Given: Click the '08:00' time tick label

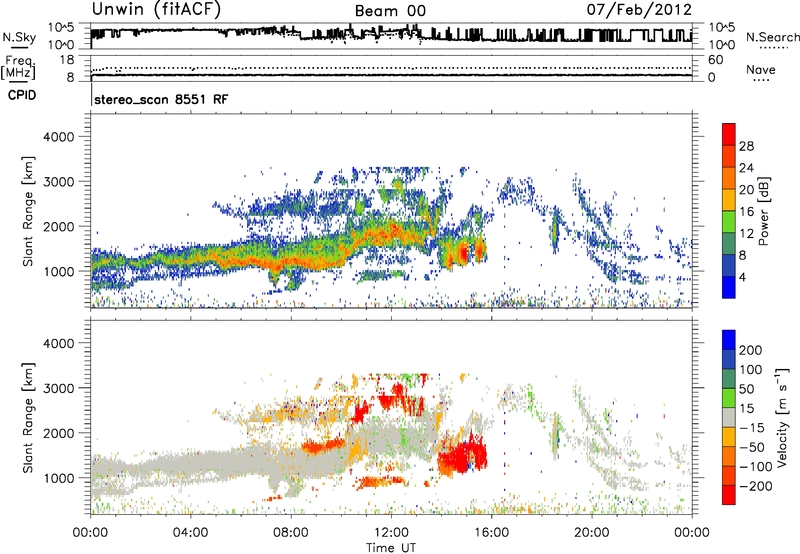Looking at the screenshot, I should point(291,533).
